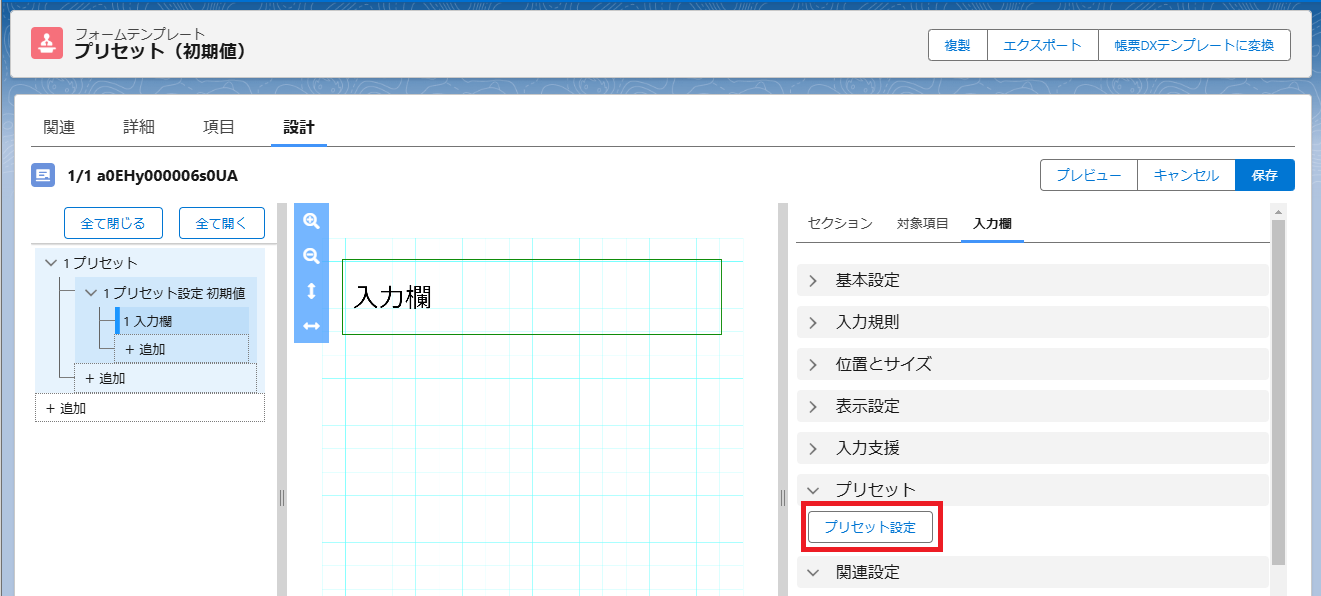The width and height of the screenshot is (1321, 596).
Task: Click 帳票DXテンプレートに変換 button
Action: pos(1194,45)
